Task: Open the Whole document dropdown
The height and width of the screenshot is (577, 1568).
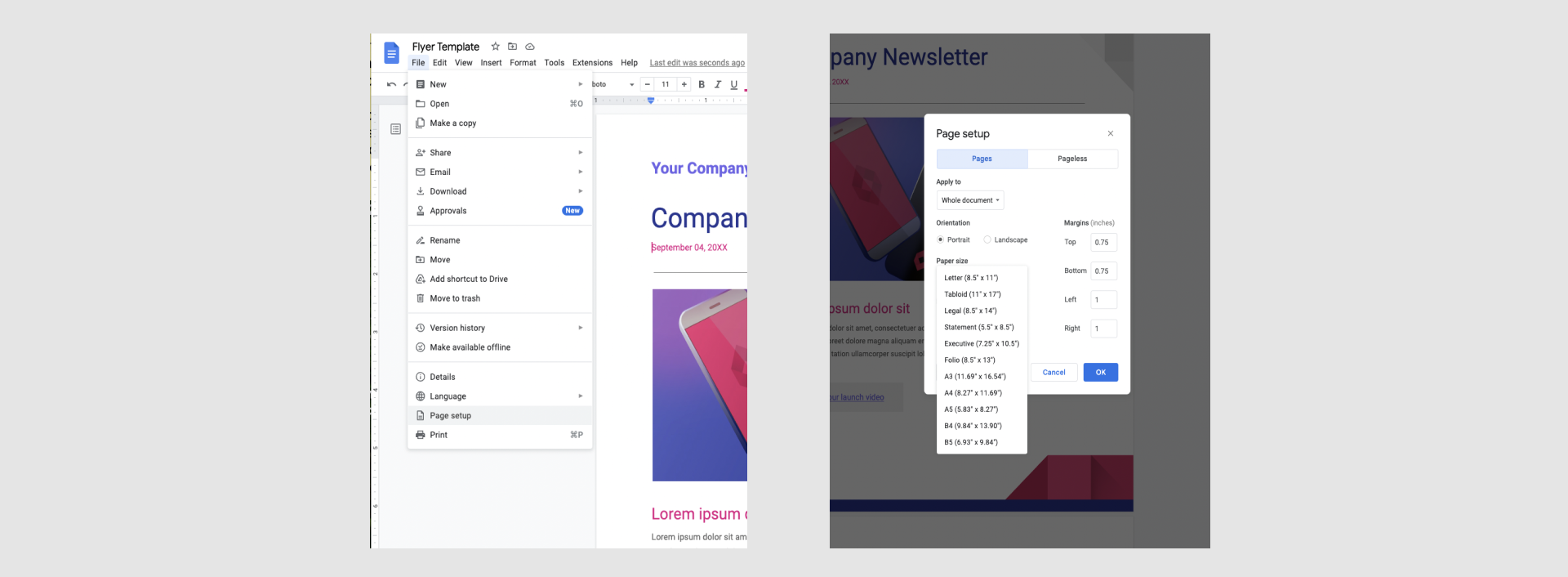Action: [970, 200]
